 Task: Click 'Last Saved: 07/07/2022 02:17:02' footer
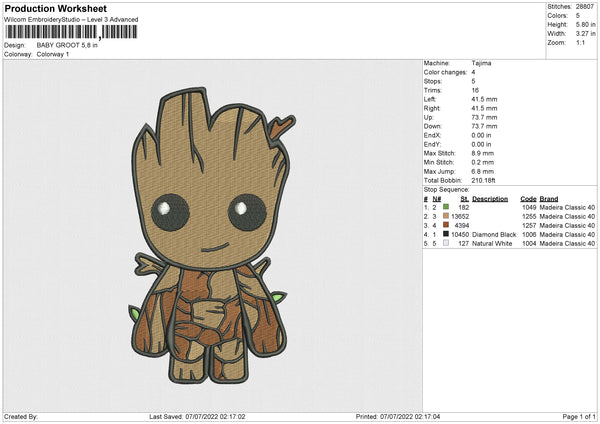click(x=197, y=416)
